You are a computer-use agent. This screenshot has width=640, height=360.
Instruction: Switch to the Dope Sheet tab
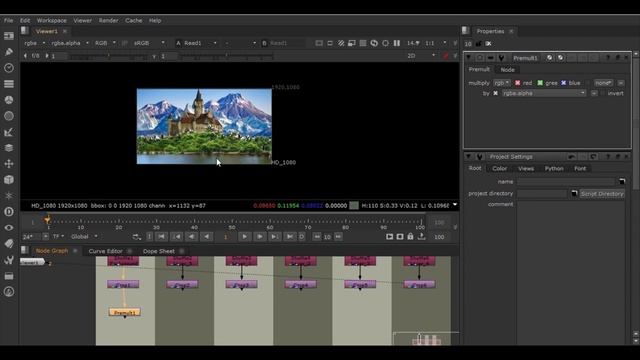point(159,251)
